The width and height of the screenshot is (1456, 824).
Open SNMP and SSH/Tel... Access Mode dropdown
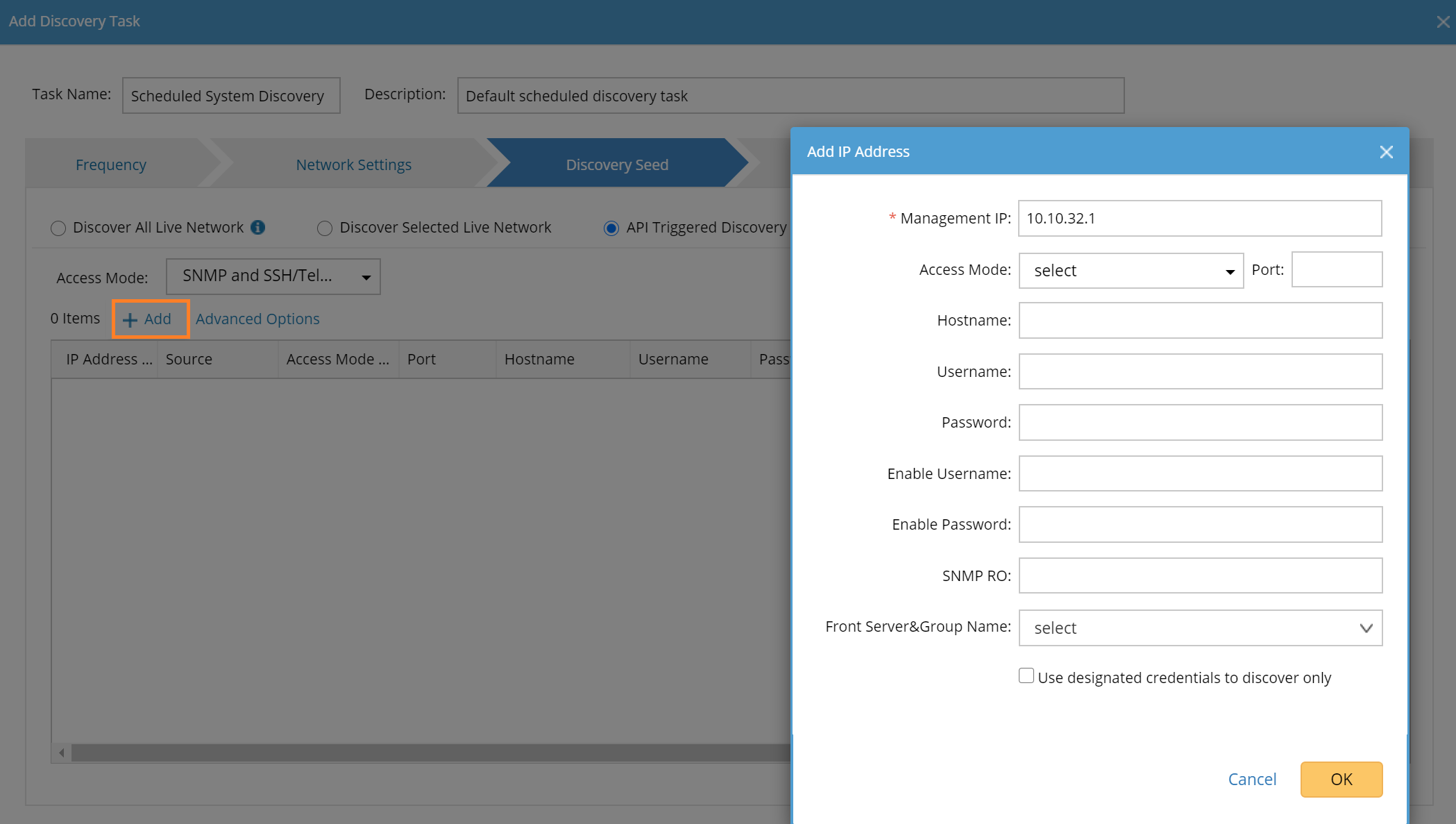[273, 276]
